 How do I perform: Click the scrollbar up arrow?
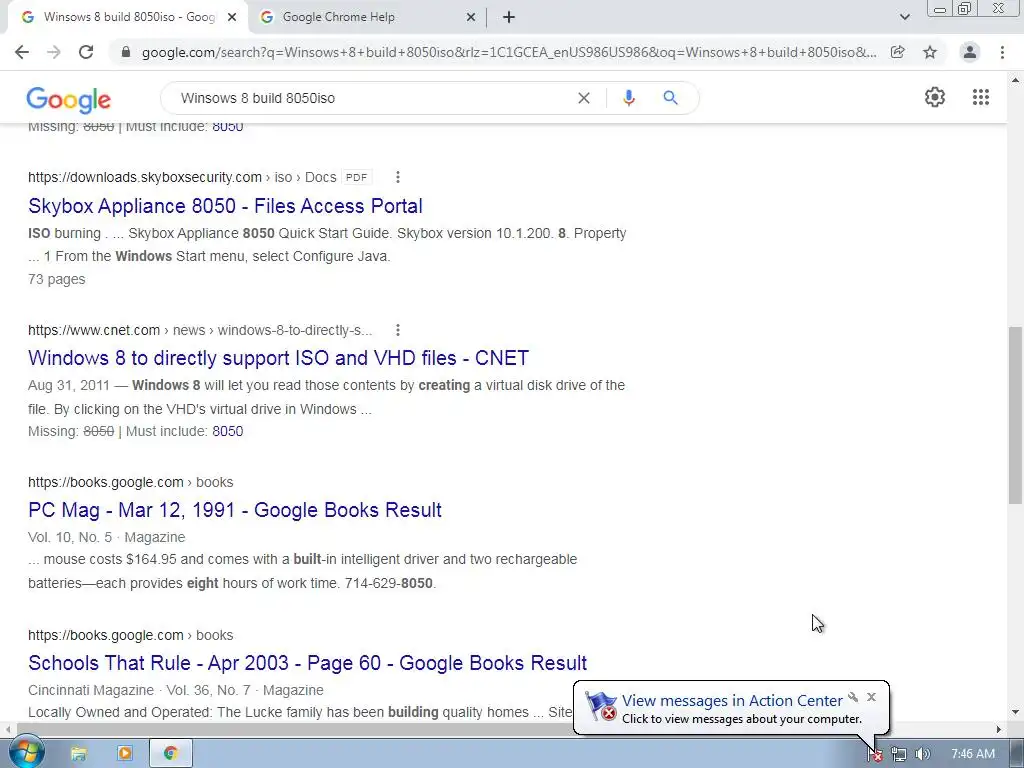(x=1015, y=79)
